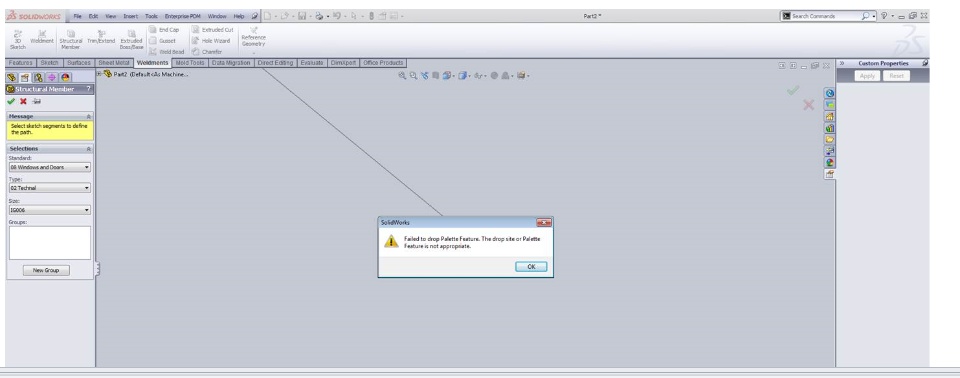Cancel with viewport corner red X
This screenshot has height=378, width=960.
808,105
